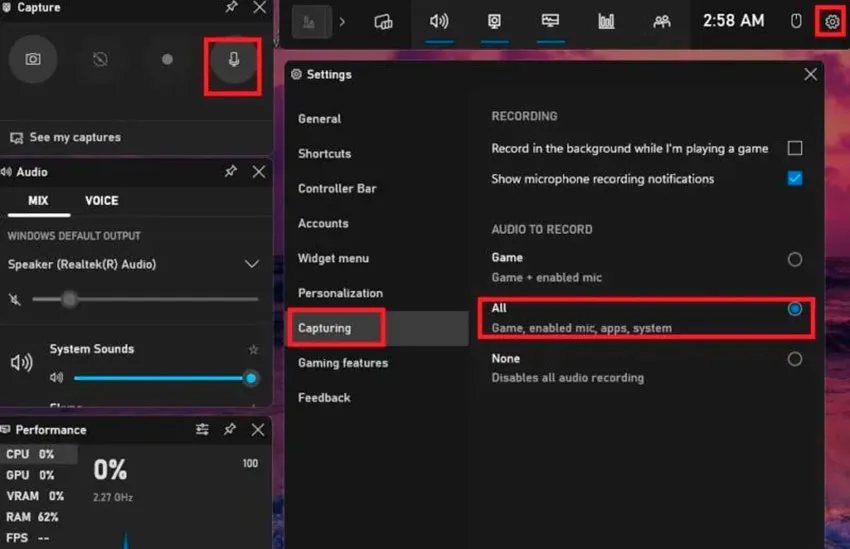This screenshot has height=549, width=850.
Task: Pin the Capture widget
Action: point(231,7)
